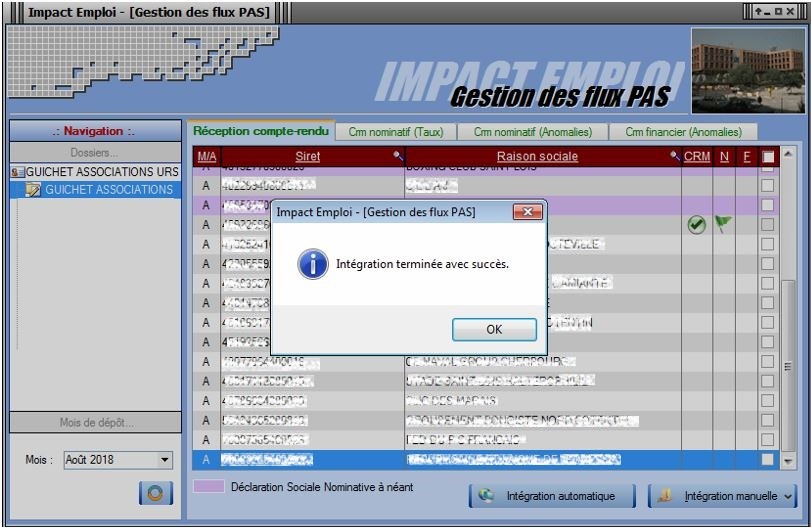811x528 pixels.
Task: Click the green CRM checkmark icon
Action: (697, 225)
